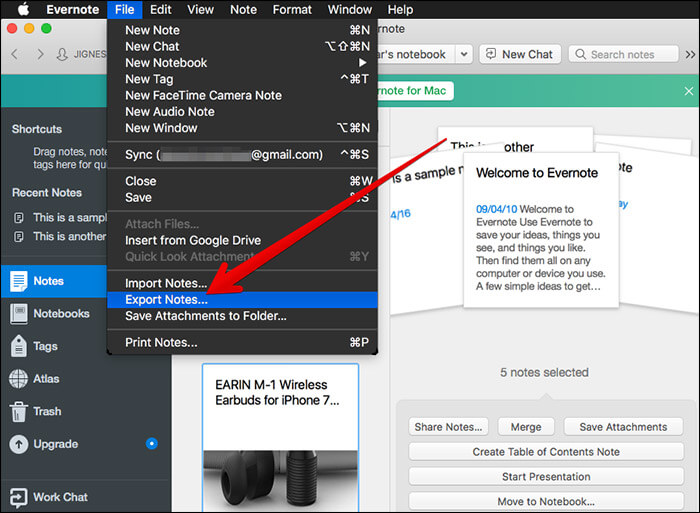Open EARIN M-1 Wireless Earbuds note card

(280, 438)
